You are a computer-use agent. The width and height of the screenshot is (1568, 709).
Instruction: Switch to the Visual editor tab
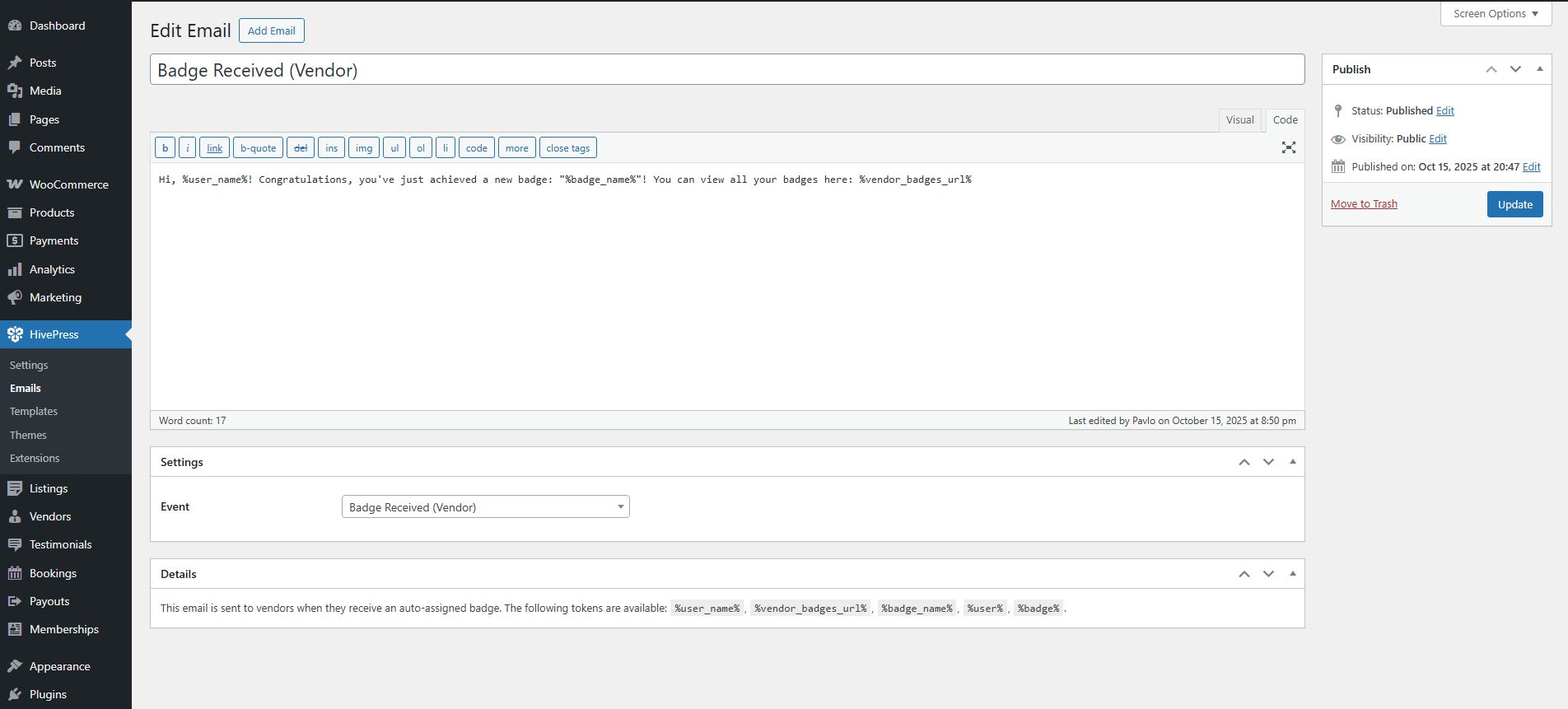point(1239,120)
